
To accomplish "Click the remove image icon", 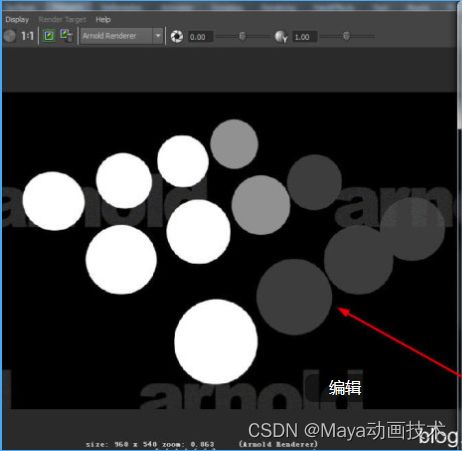I will pyautogui.click(x=66, y=36).
